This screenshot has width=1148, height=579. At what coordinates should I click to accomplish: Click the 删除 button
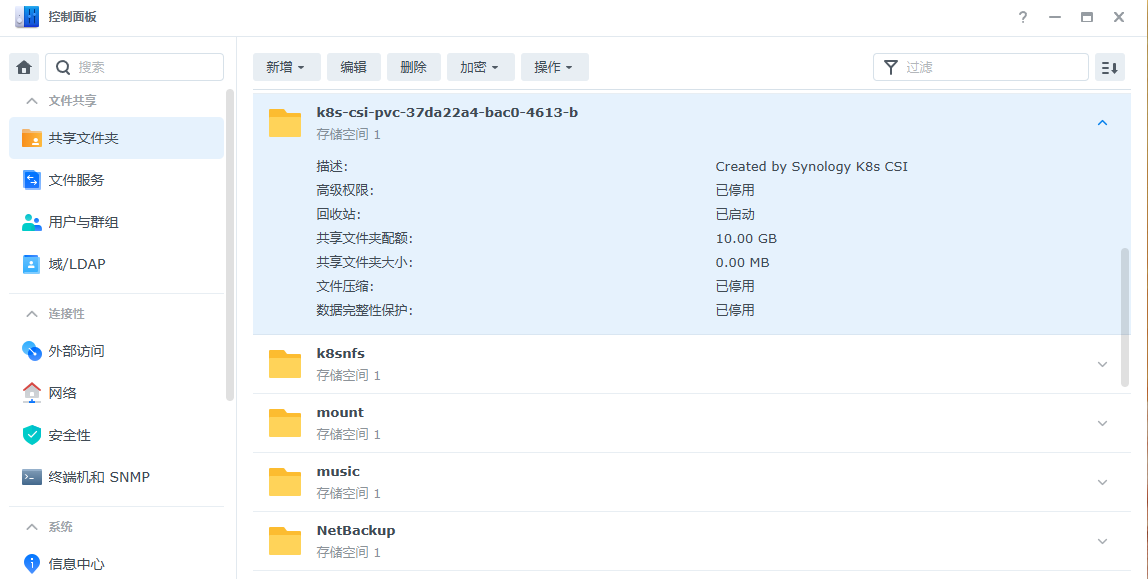tap(414, 67)
